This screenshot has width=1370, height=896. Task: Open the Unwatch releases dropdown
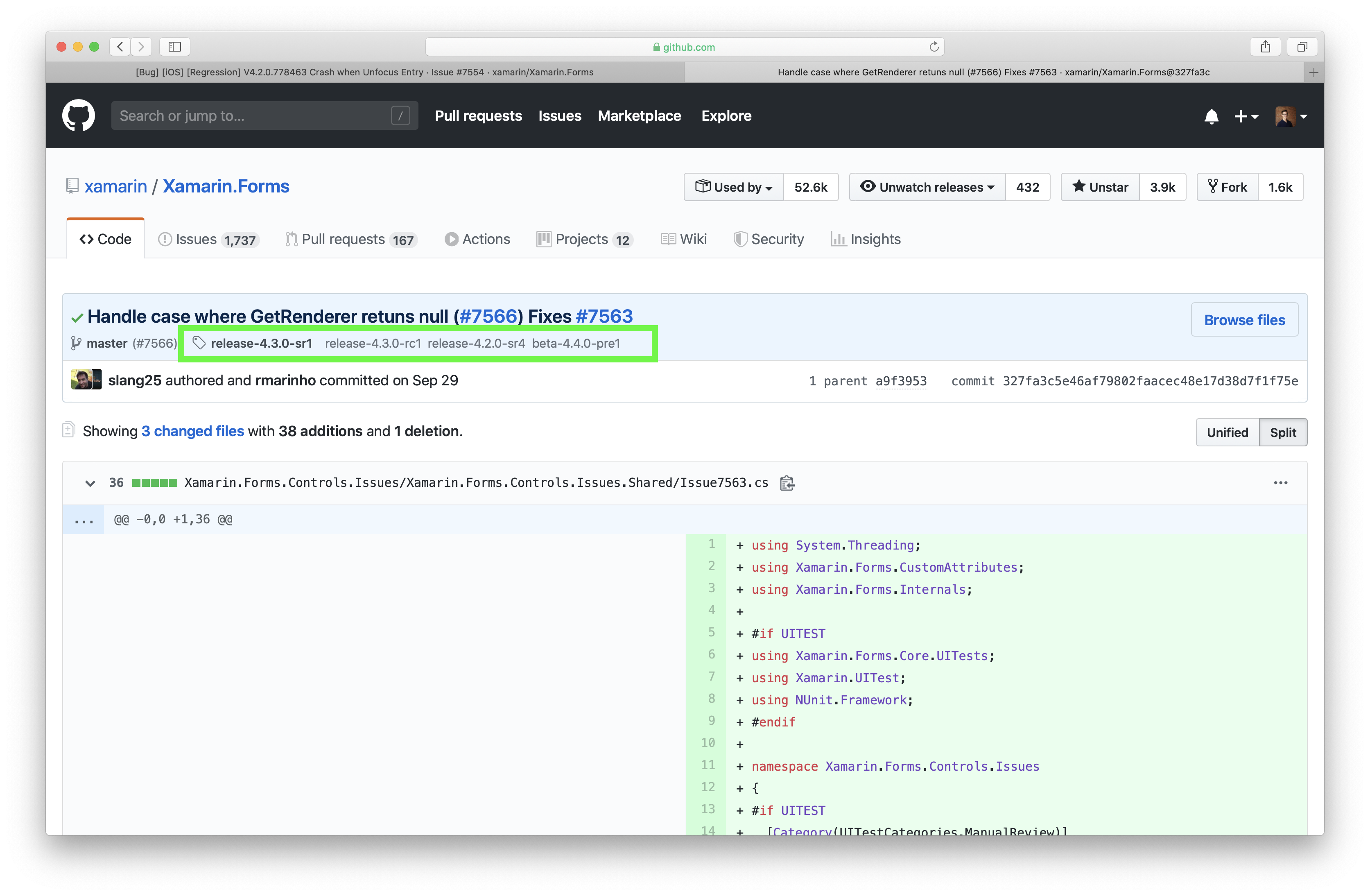tap(927, 187)
